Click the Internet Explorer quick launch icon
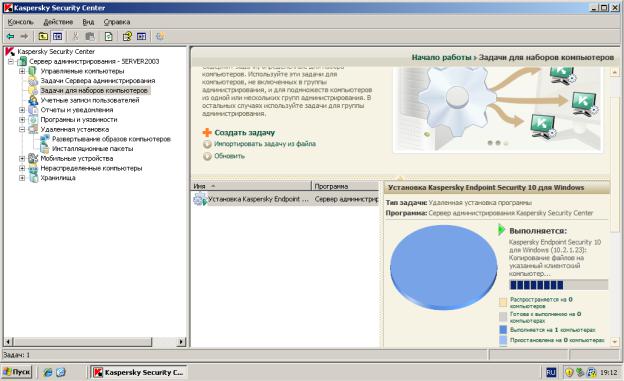Viewport: 624px width, 381px height. pyautogui.click(x=48, y=372)
